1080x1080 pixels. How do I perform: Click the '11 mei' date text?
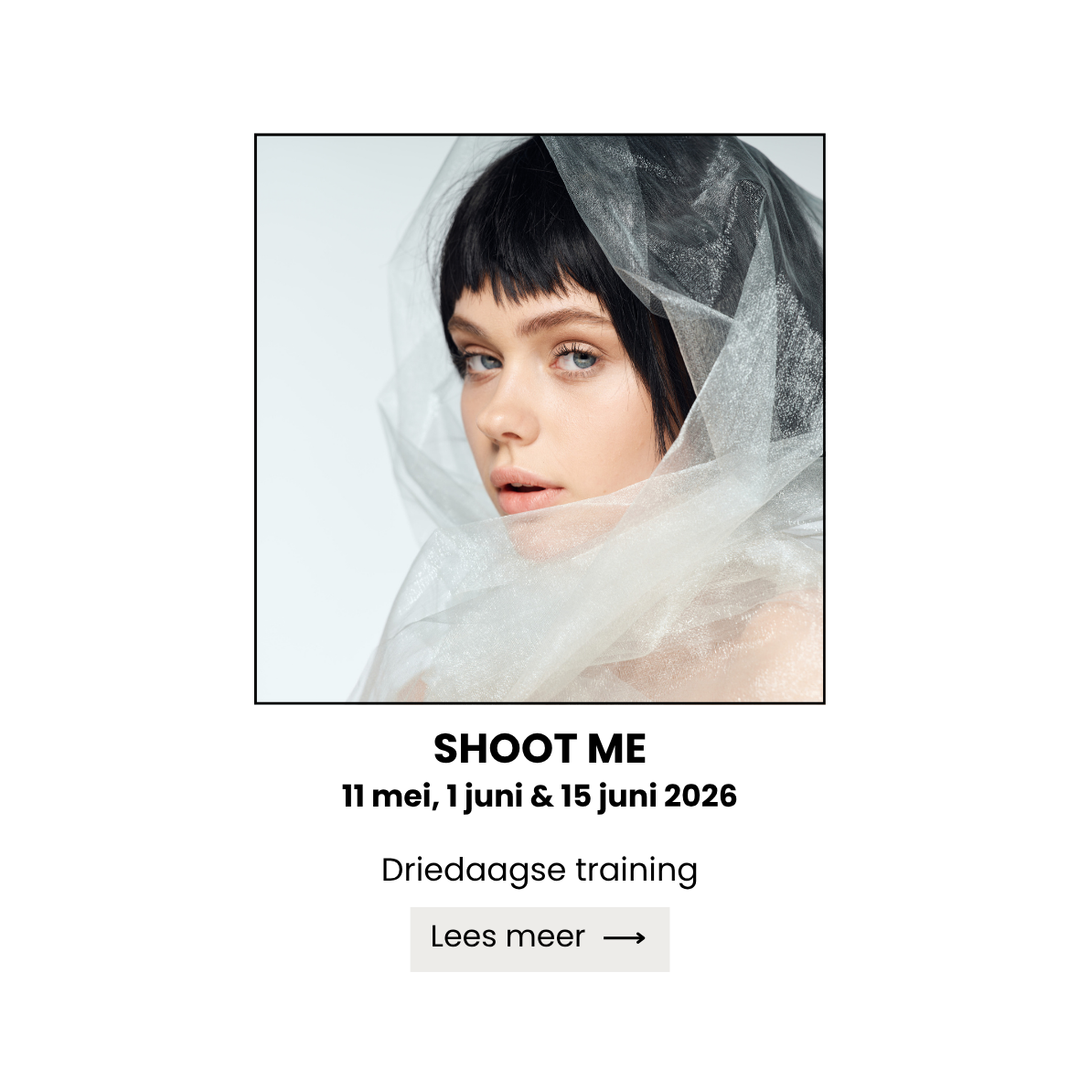[x=389, y=796]
